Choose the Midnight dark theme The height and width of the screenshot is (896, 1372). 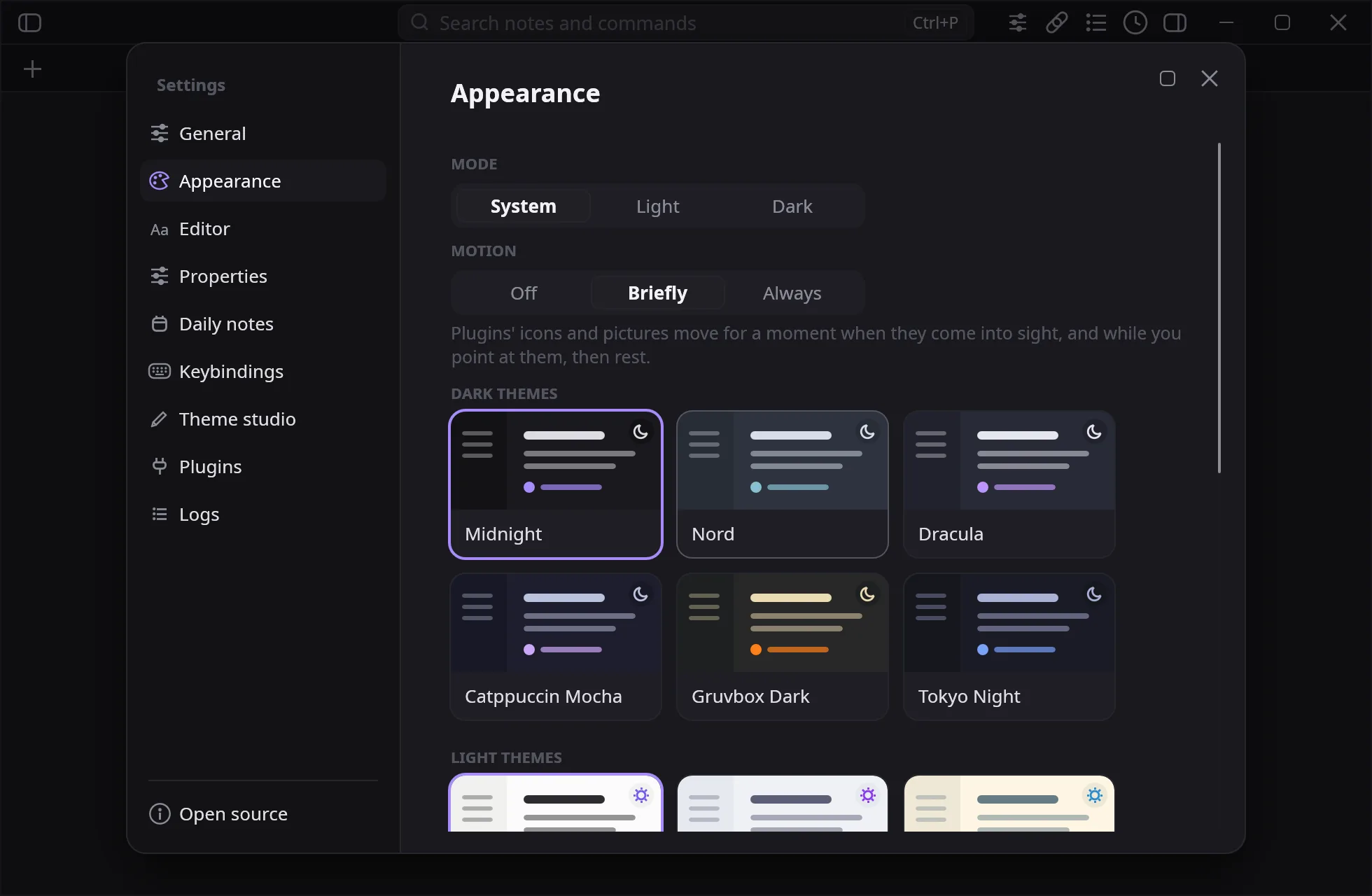[x=556, y=484]
